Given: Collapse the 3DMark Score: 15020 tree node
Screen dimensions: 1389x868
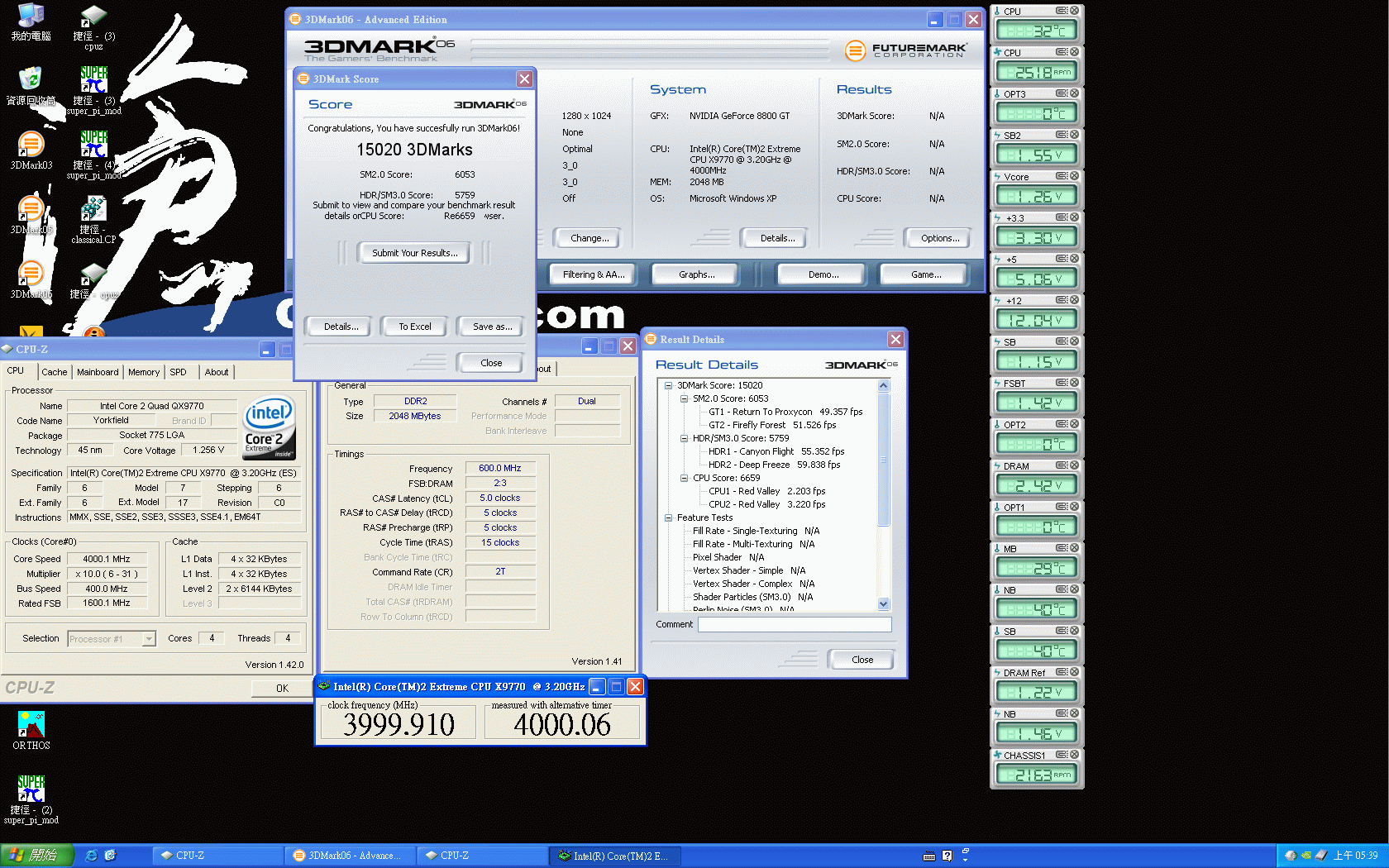Looking at the screenshot, I should click(x=669, y=385).
